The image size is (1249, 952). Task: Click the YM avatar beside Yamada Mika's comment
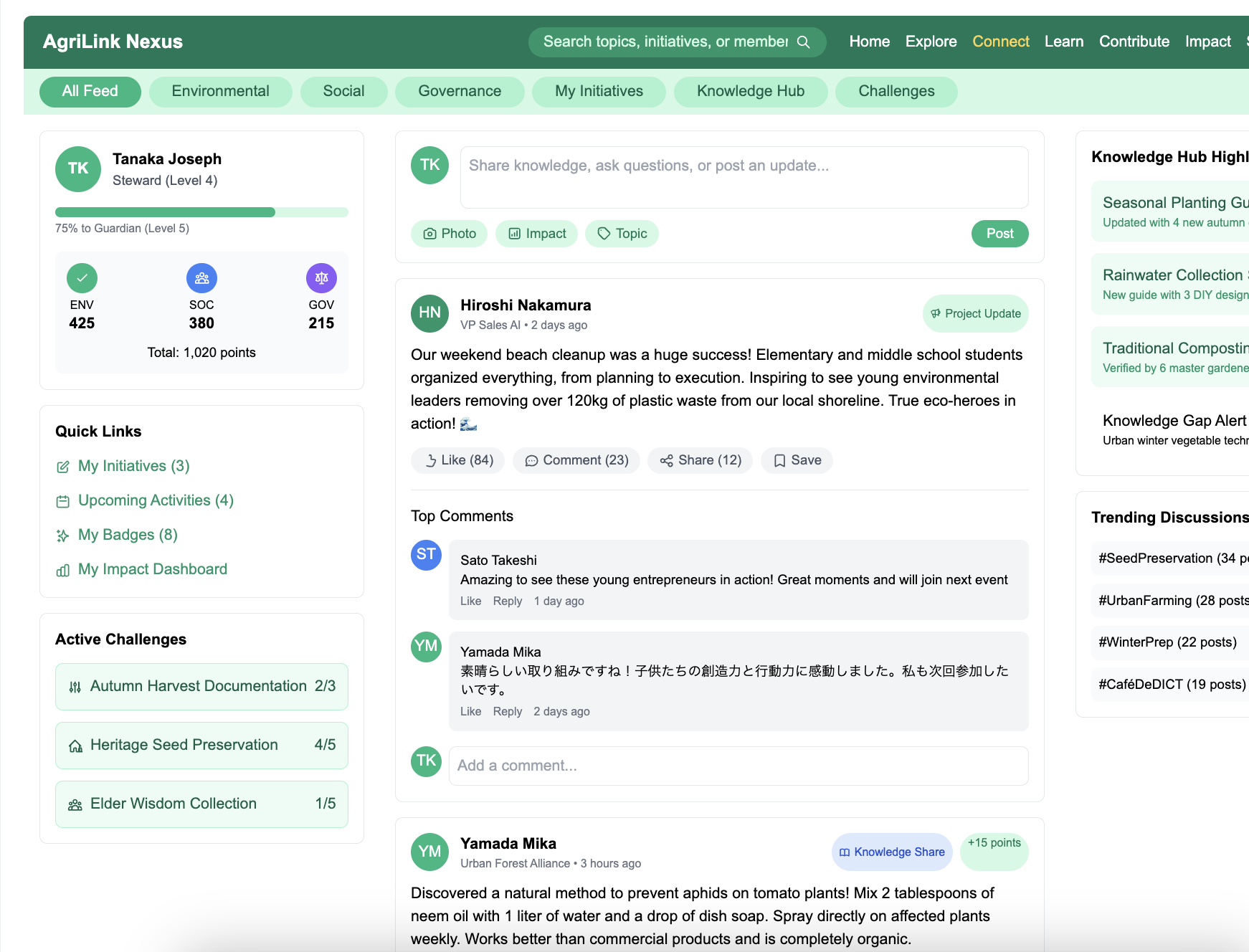pyautogui.click(x=426, y=647)
